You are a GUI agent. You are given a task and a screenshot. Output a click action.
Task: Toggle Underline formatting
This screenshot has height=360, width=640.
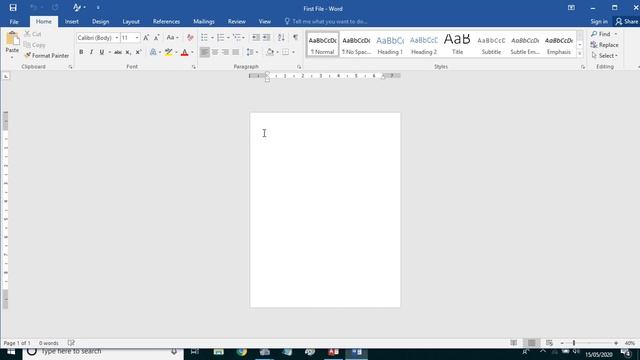coord(102,52)
